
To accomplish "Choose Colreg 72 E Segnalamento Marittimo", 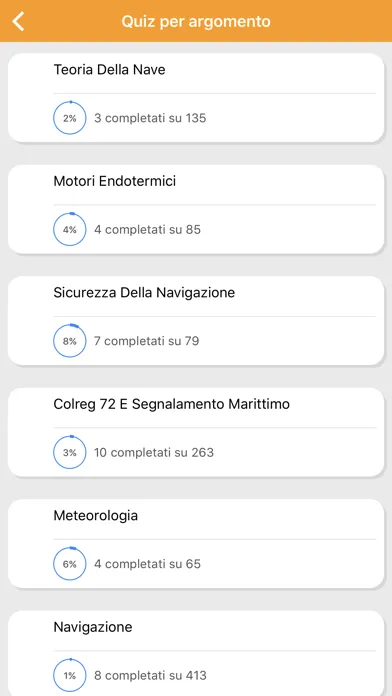I will click(196, 432).
